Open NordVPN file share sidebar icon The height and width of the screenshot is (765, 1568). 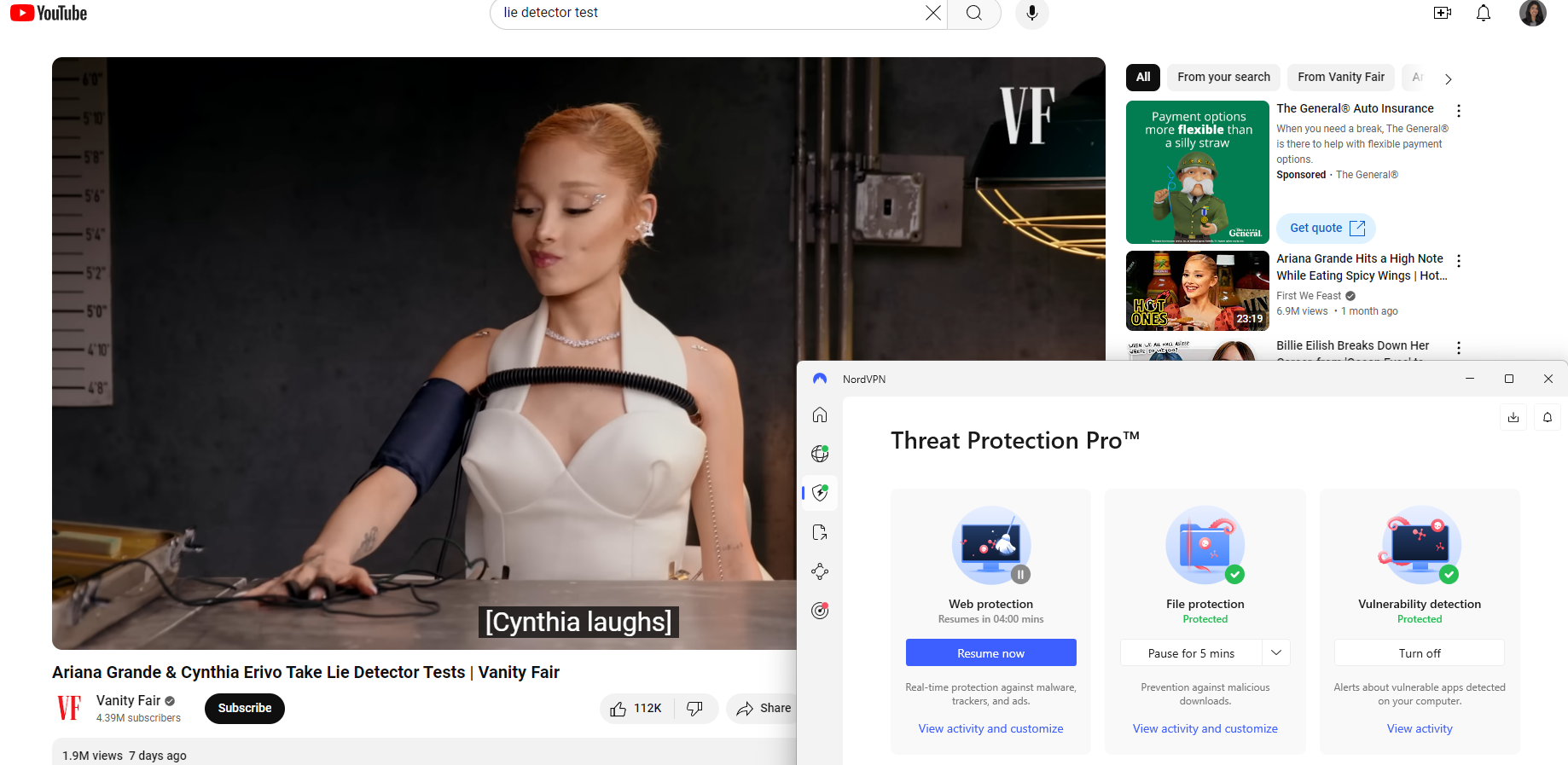(820, 532)
